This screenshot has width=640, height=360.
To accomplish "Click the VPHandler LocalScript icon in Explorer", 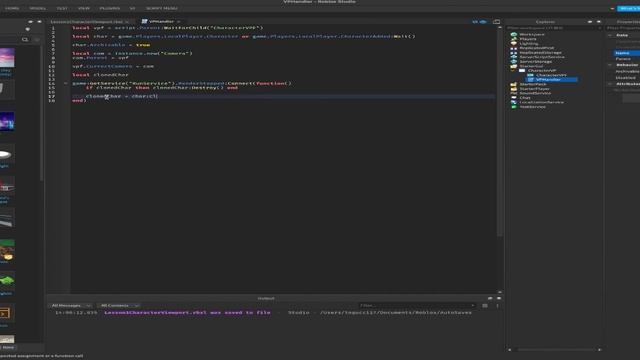I will (x=530, y=80).
